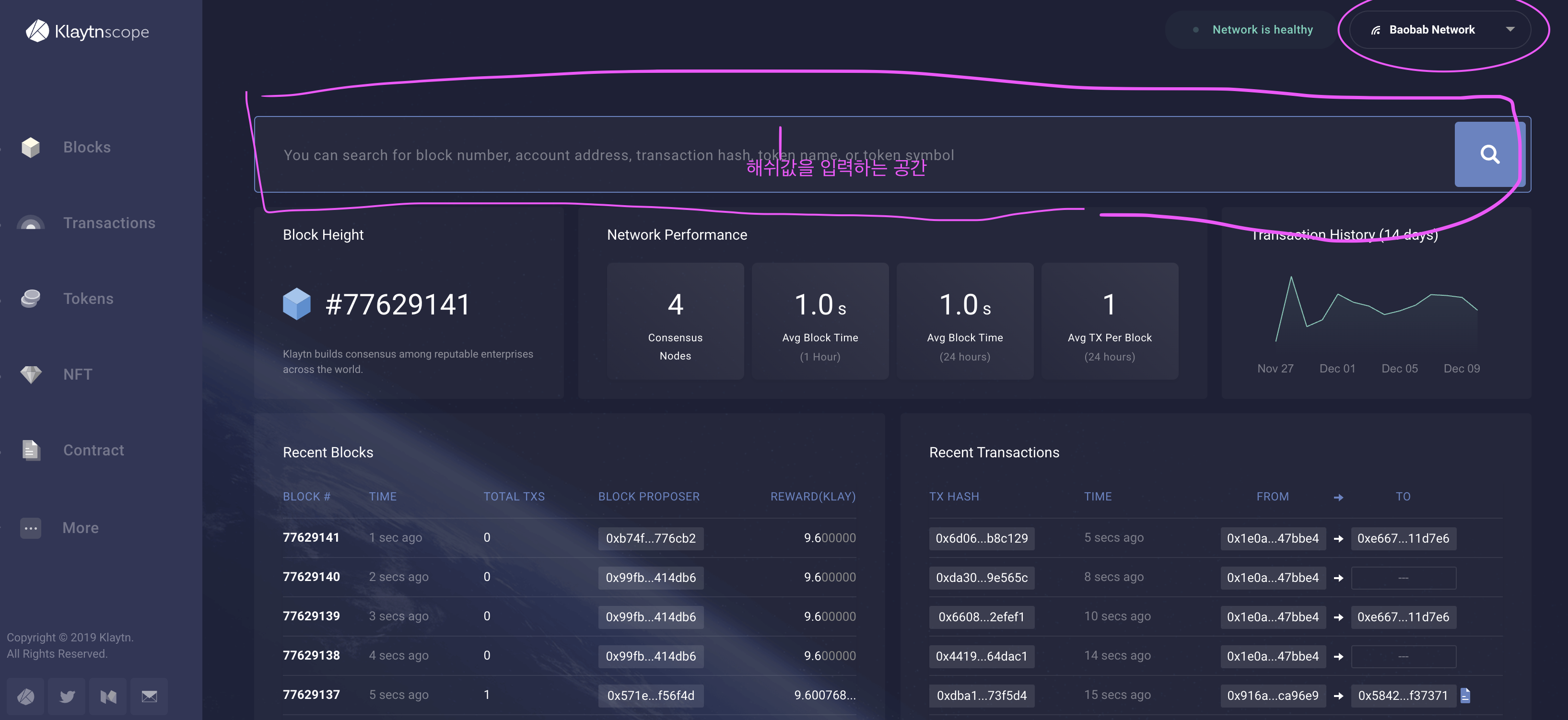Click the Contract document icon in sidebar

pos(30,450)
